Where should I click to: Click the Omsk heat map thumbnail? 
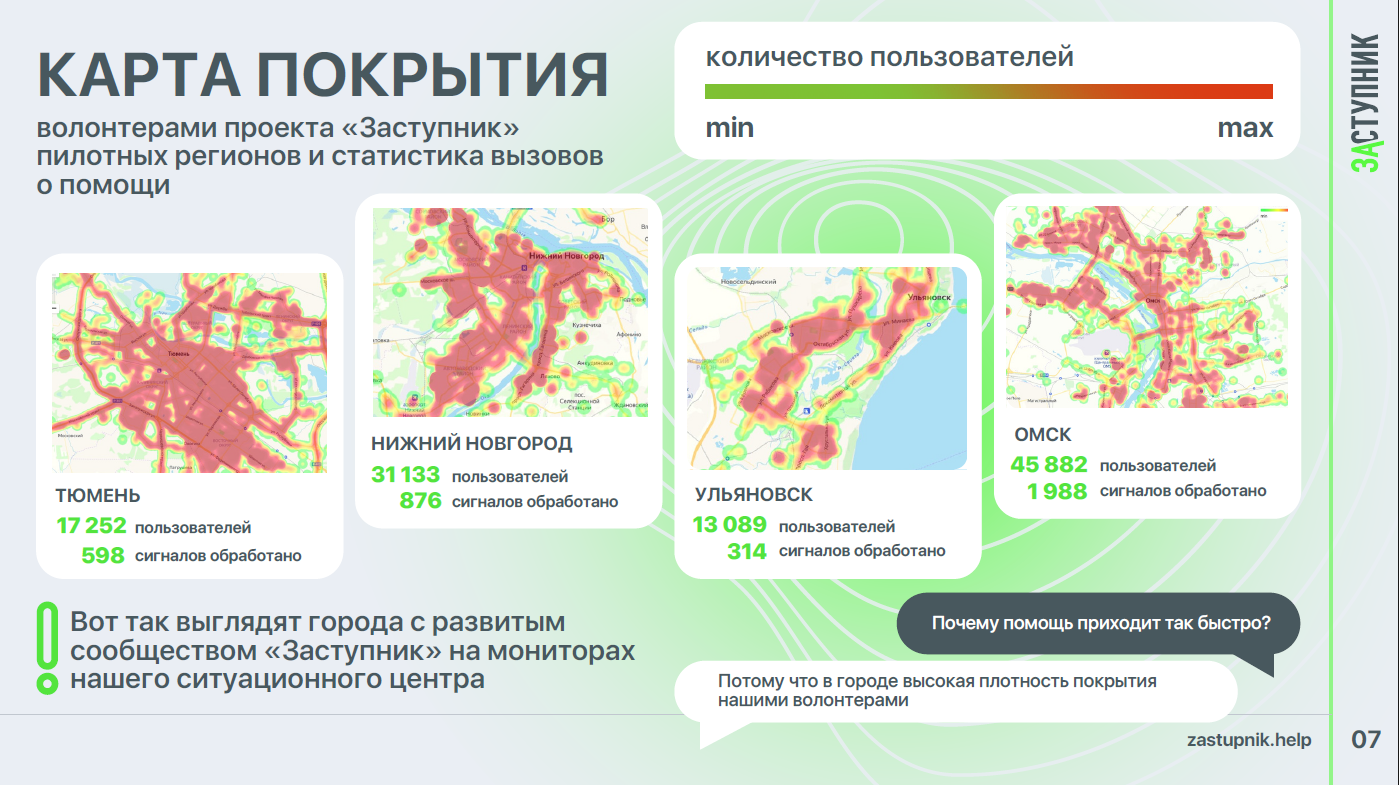[1147, 306]
